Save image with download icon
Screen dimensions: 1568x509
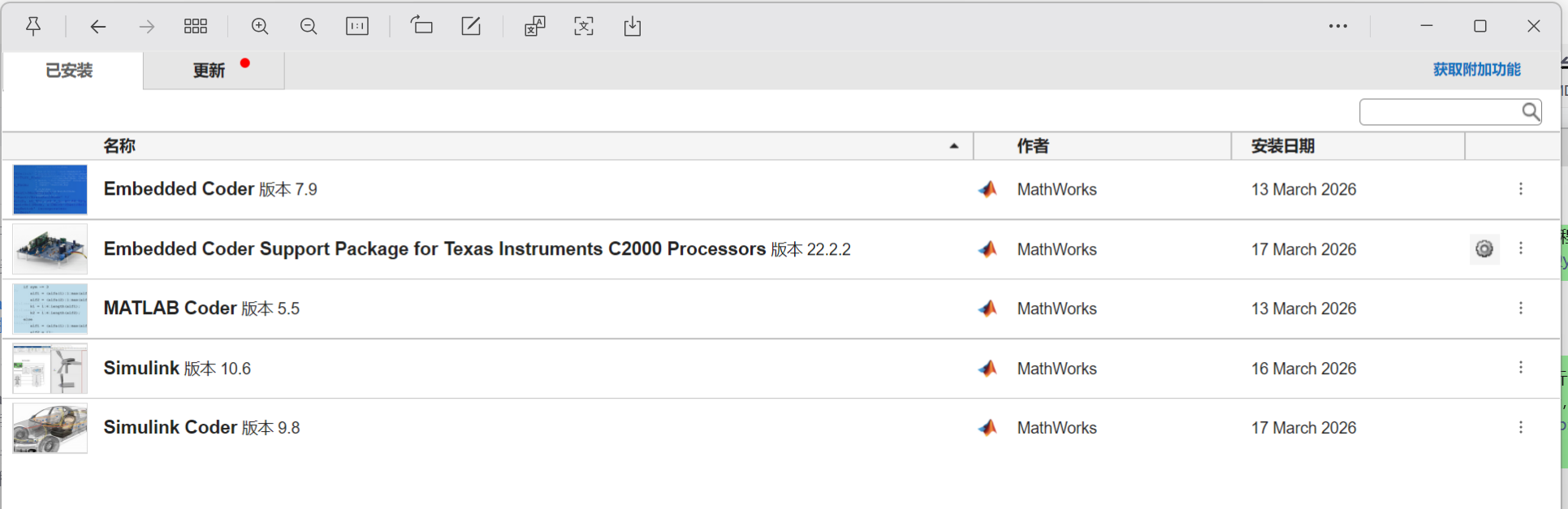(633, 26)
